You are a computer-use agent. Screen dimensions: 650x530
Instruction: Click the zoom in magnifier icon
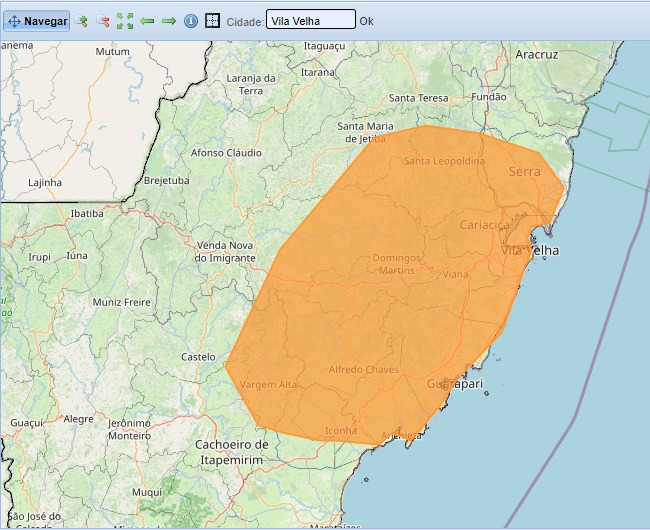coord(82,20)
